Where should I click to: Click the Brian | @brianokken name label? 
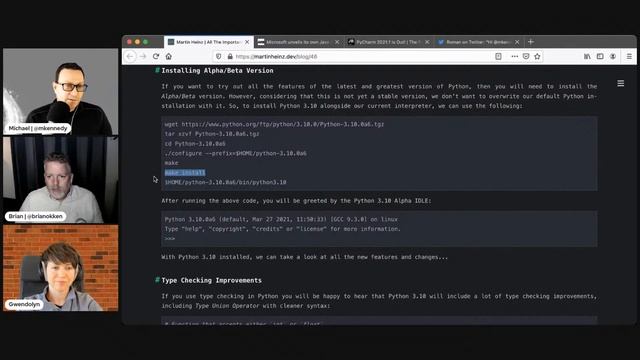click(36, 216)
